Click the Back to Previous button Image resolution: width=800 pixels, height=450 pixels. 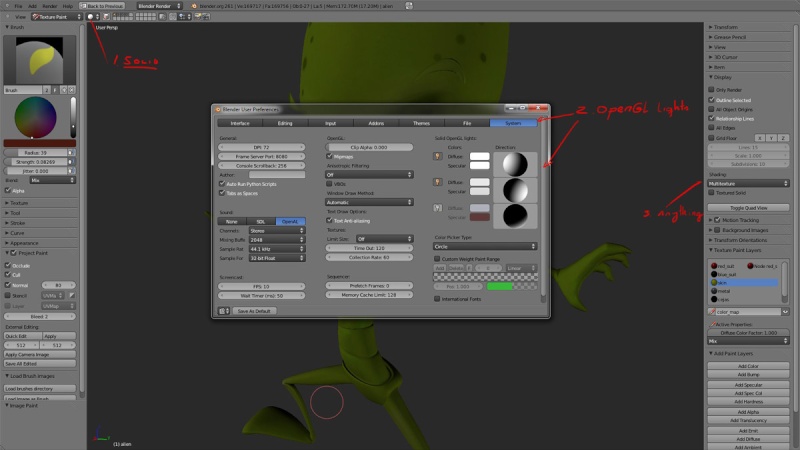(x=102, y=6)
